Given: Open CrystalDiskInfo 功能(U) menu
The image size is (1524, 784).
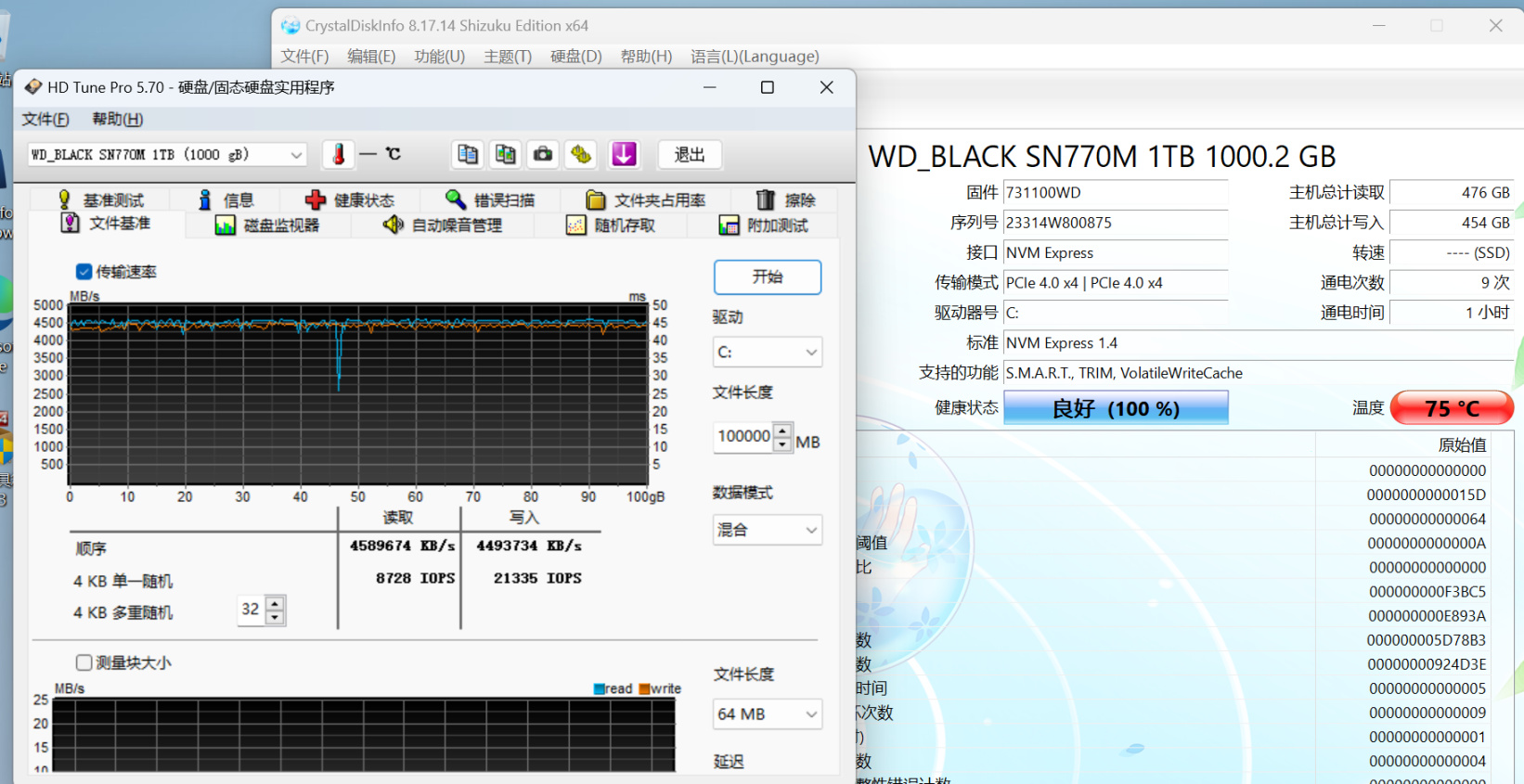Looking at the screenshot, I should (440, 57).
